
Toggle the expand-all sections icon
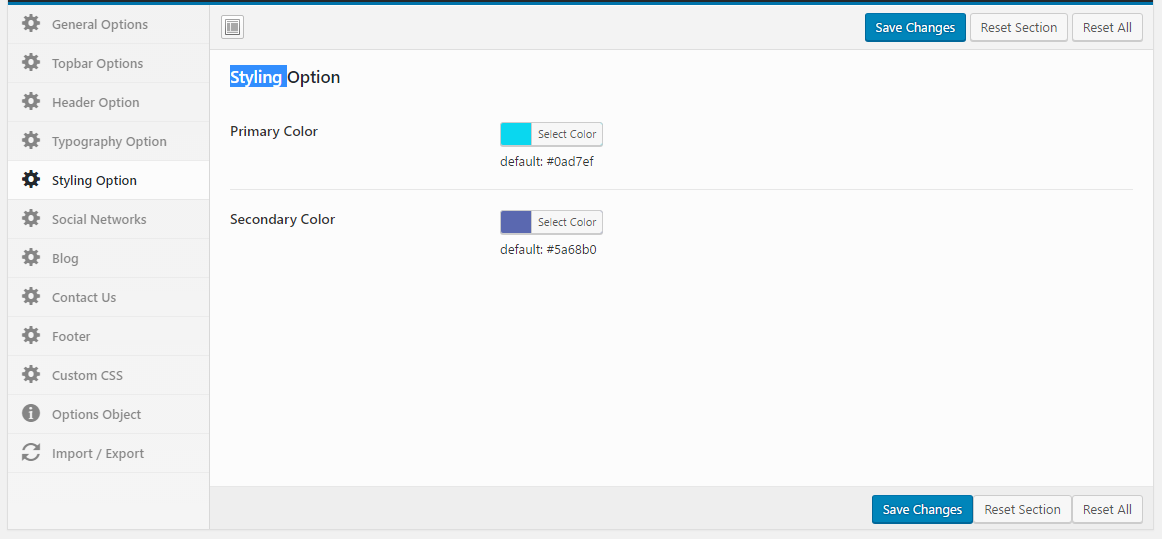point(232,28)
